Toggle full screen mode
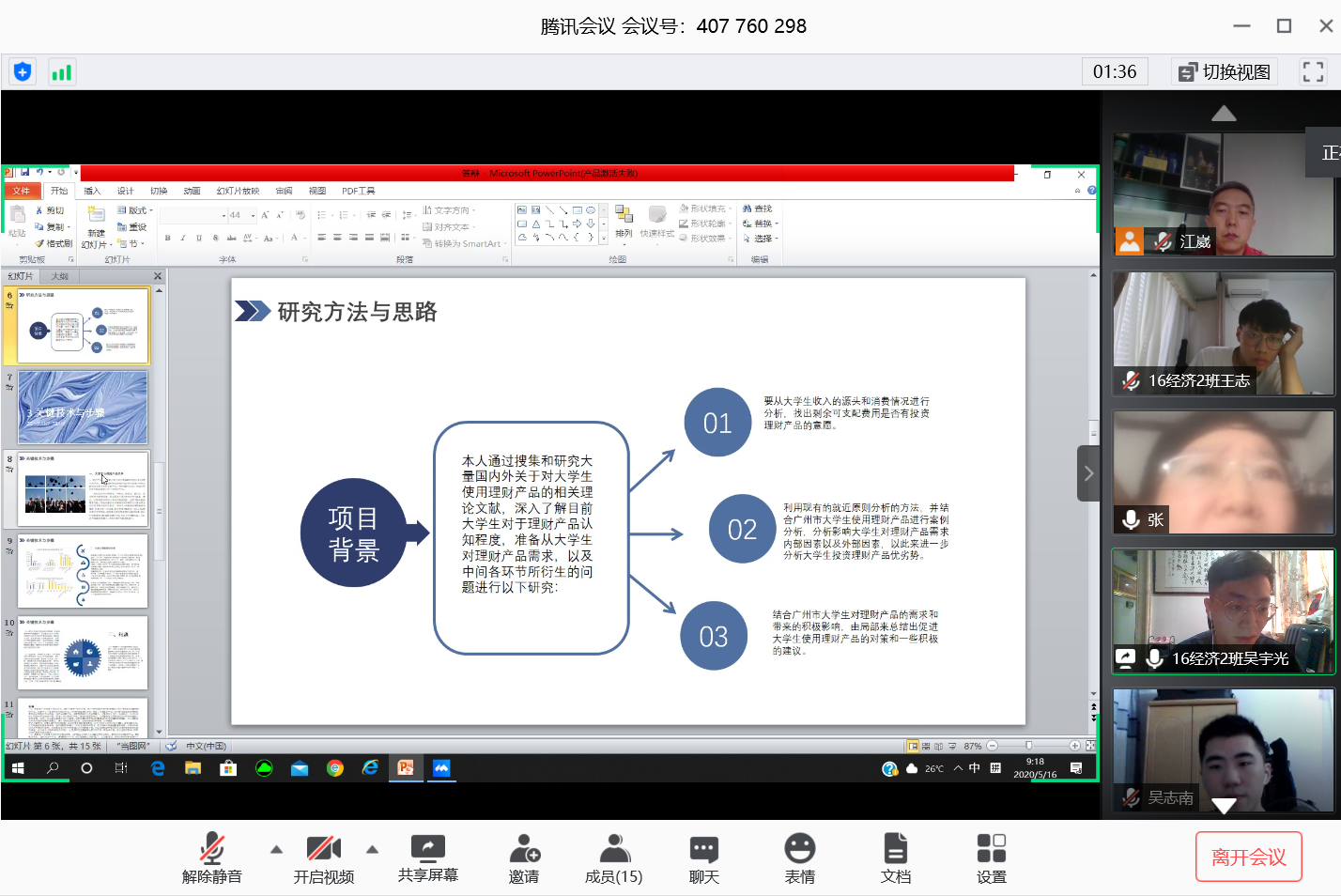The height and width of the screenshot is (896, 1341). click(1313, 72)
